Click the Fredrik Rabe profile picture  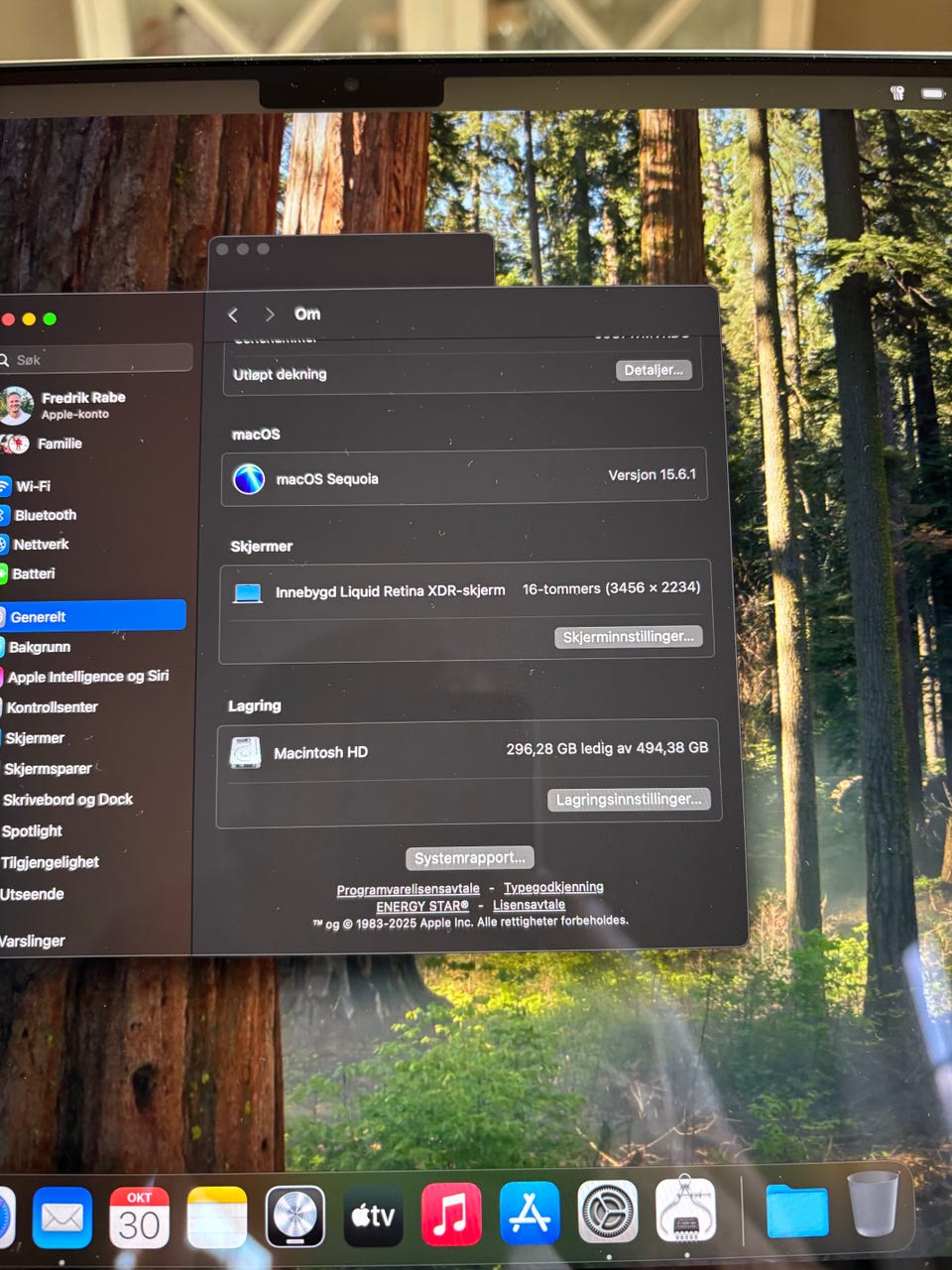pyautogui.click(x=16, y=406)
